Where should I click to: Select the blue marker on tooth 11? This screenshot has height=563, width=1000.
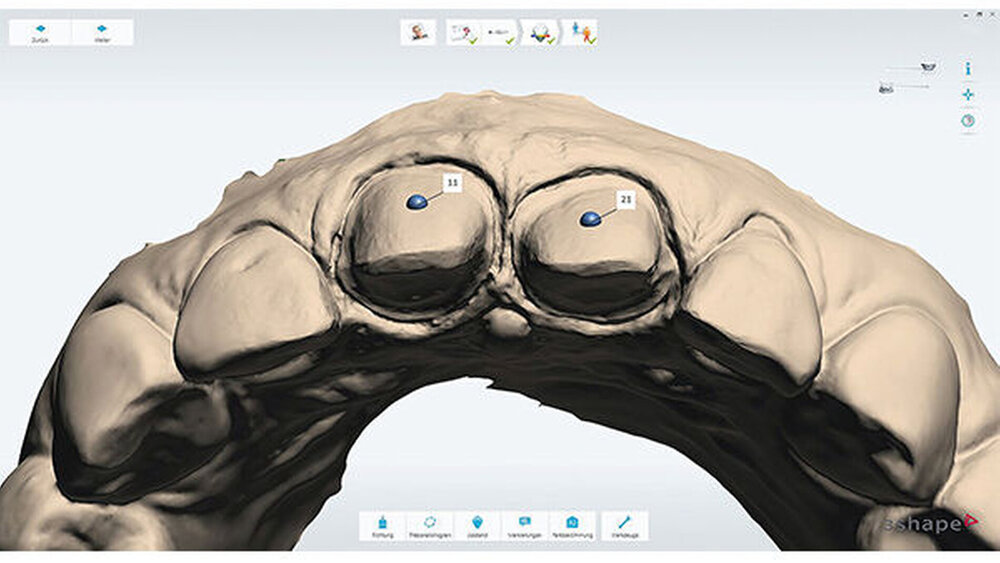point(417,202)
